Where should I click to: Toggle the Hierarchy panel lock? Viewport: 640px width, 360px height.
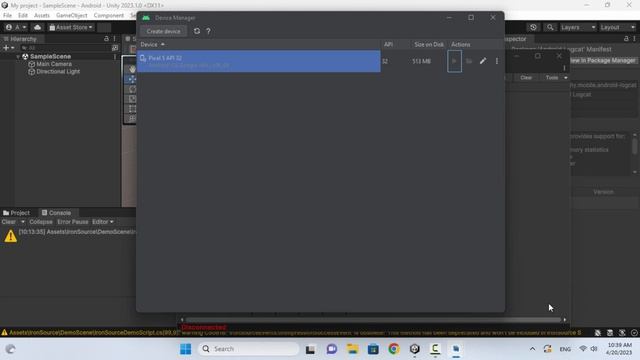pyautogui.click(x=106, y=39)
